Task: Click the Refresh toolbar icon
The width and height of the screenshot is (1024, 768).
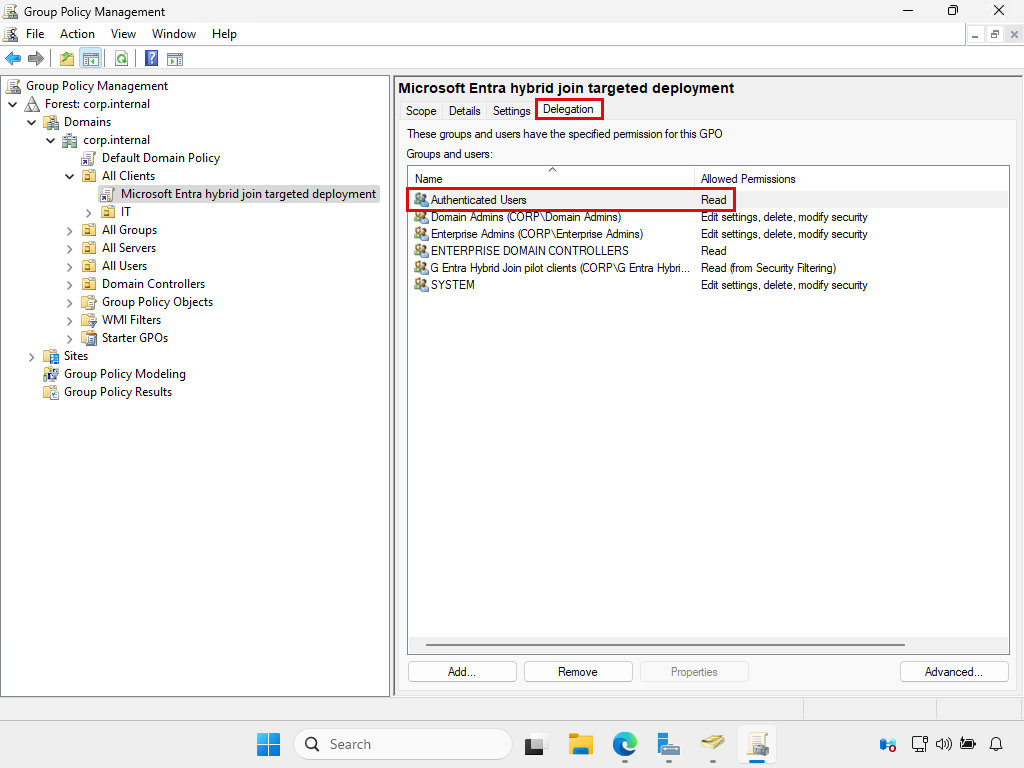Action: click(x=121, y=59)
